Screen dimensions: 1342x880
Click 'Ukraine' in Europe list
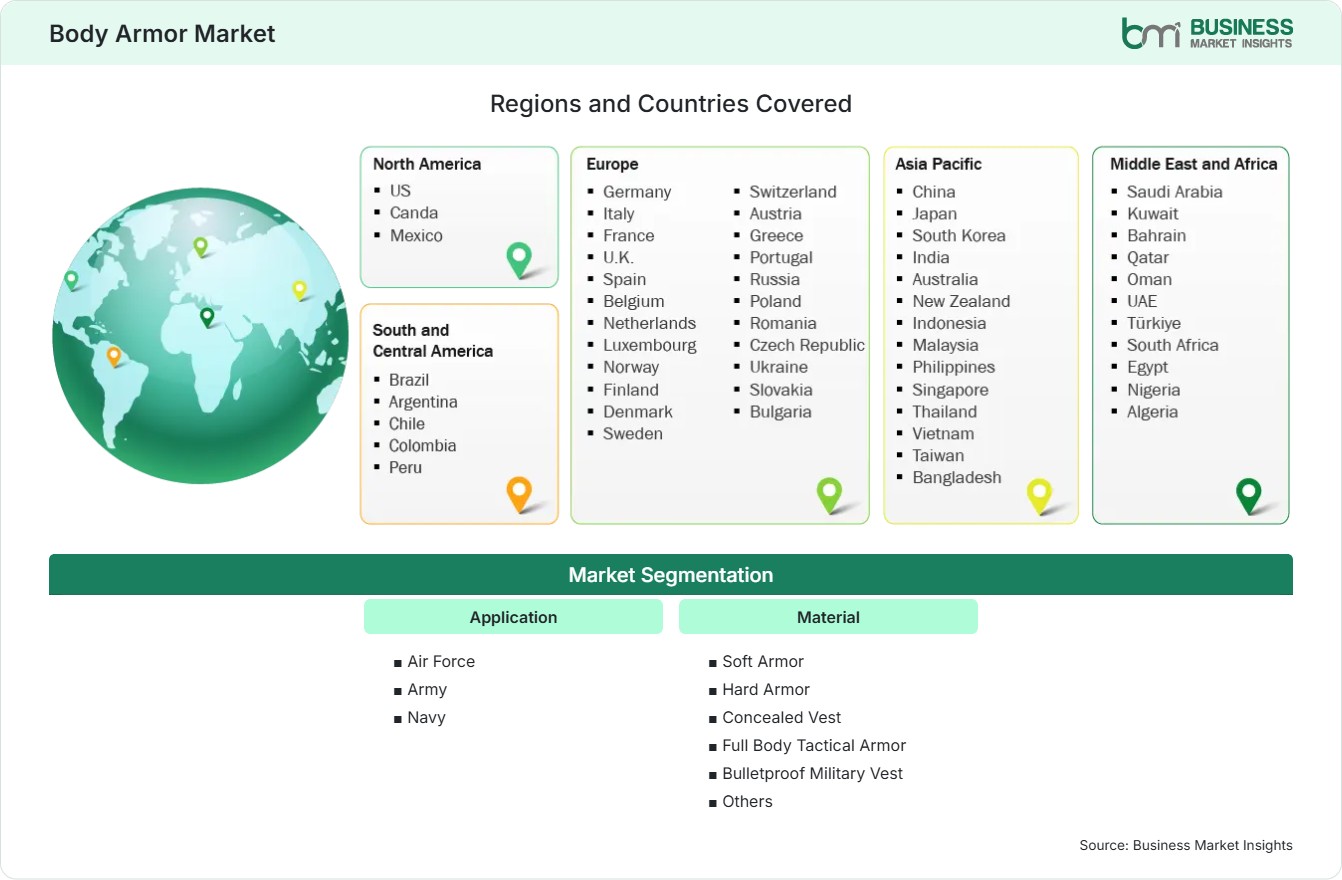779,367
